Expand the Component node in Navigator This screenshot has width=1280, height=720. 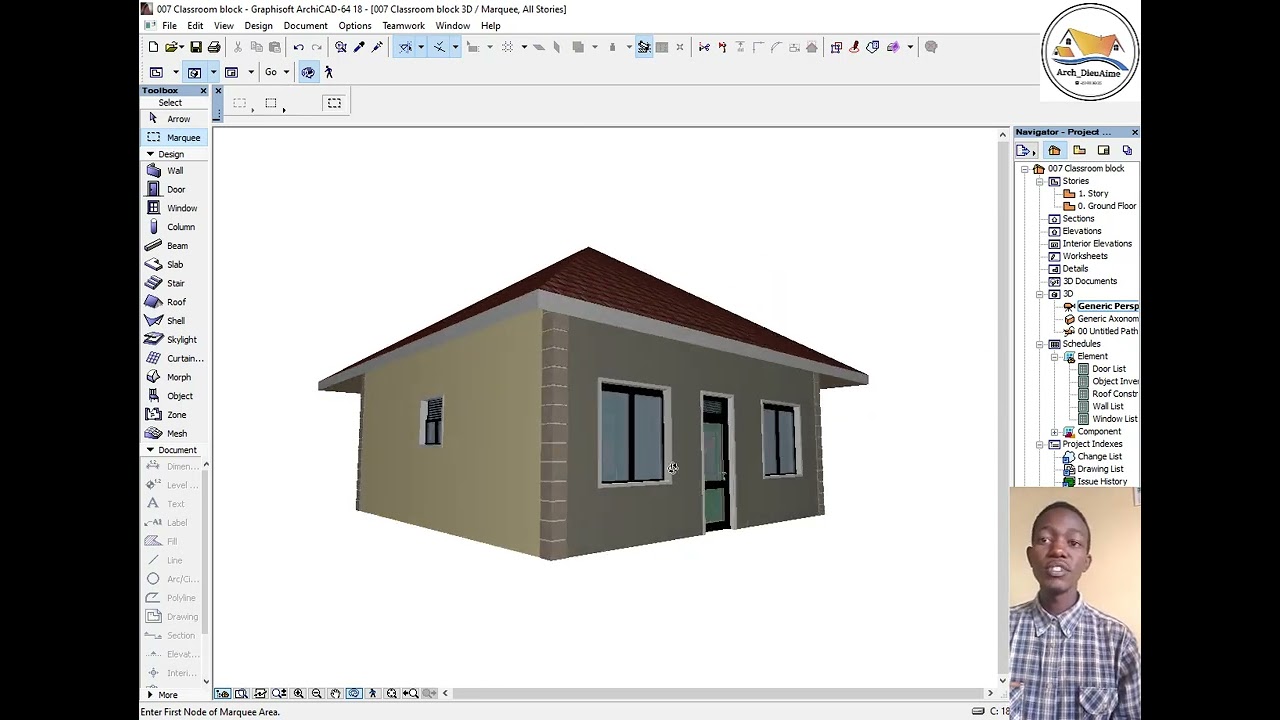[x=1055, y=432]
